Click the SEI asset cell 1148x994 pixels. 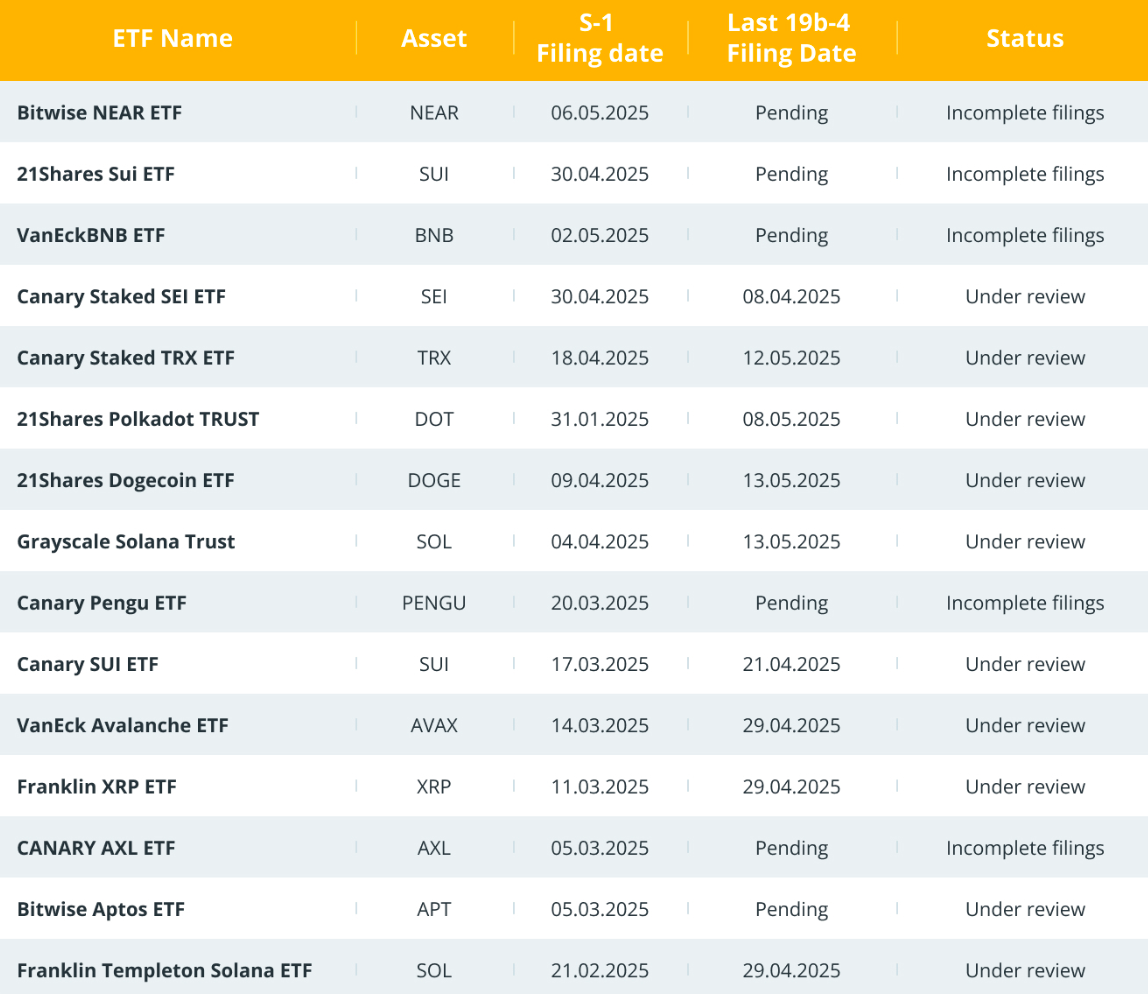[x=434, y=296]
